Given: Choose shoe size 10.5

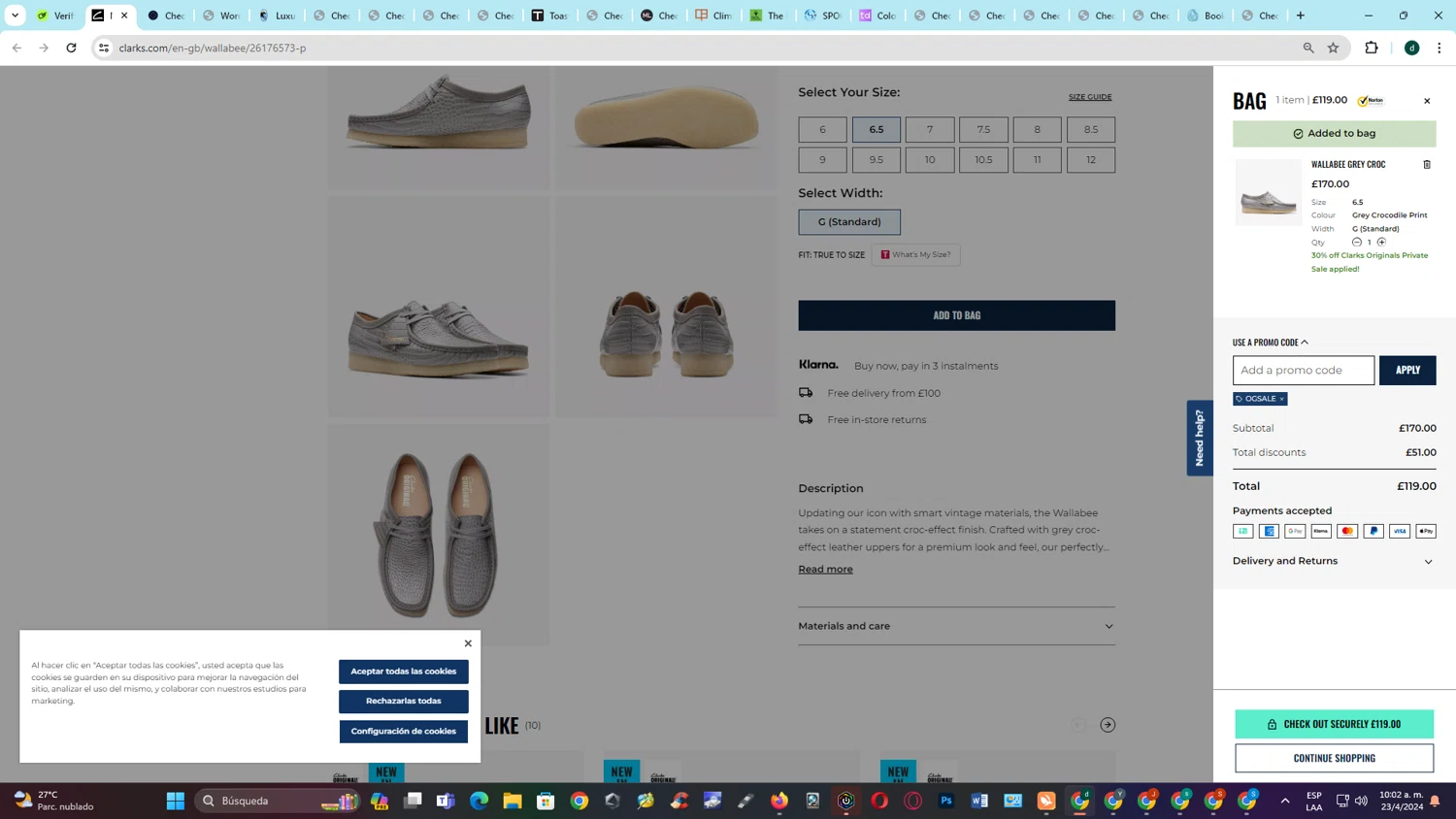Looking at the screenshot, I should (983, 160).
